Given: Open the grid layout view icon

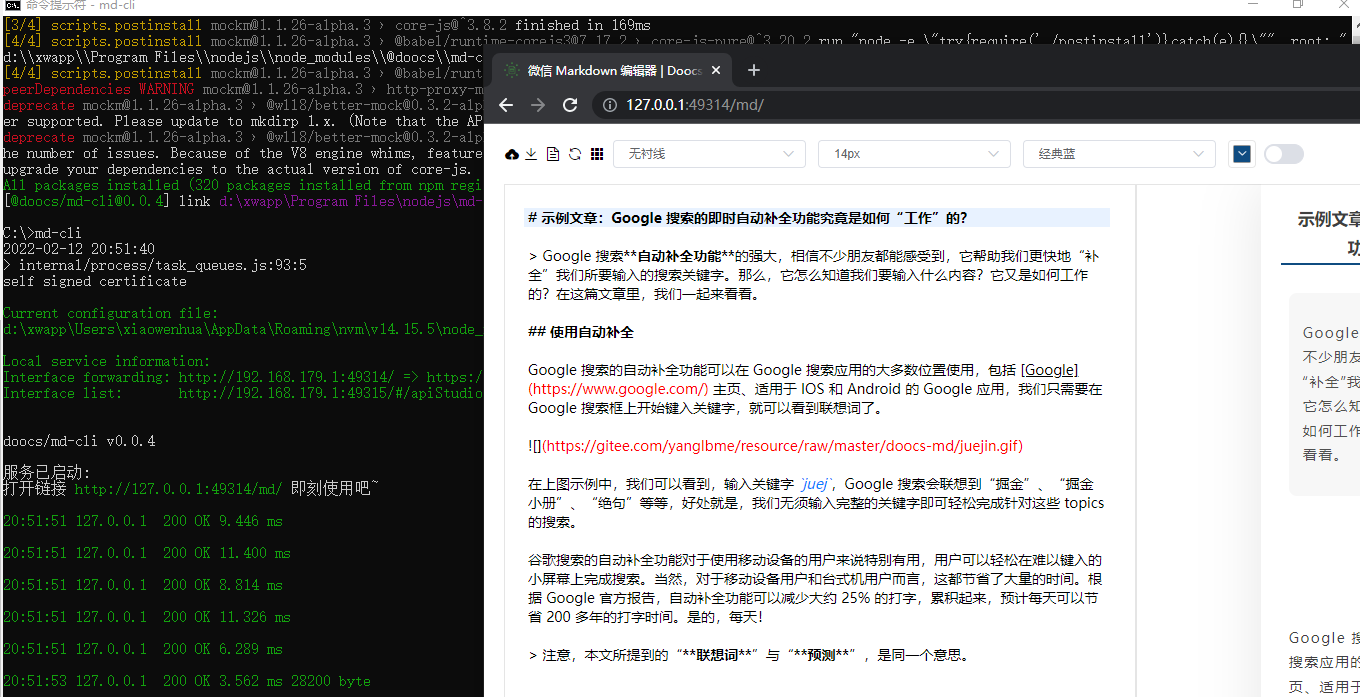Looking at the screenshot, I should (x=595, y=154).
